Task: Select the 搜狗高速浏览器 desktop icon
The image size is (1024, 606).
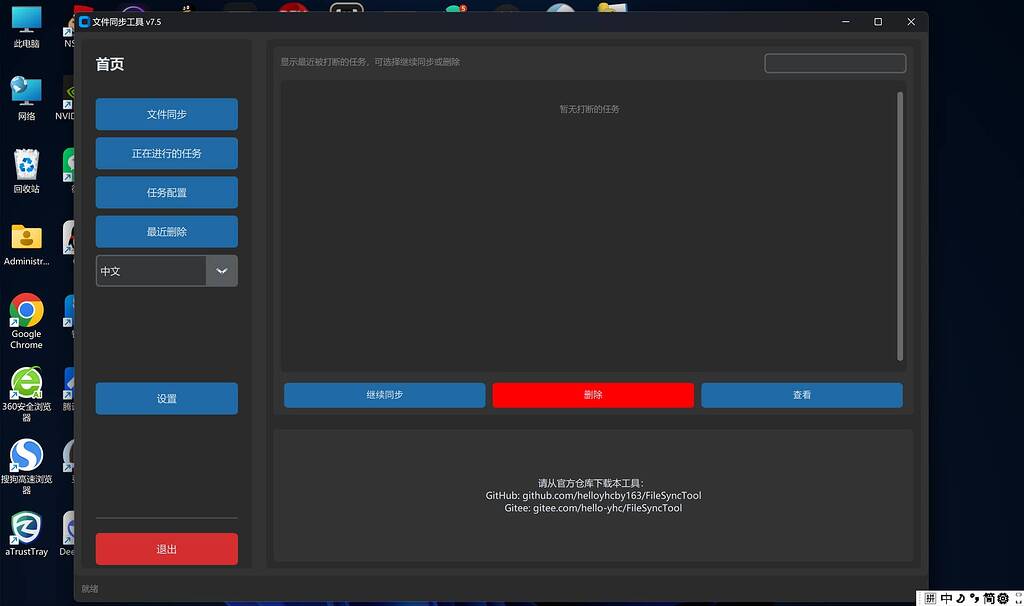Action: click(27, 466)
